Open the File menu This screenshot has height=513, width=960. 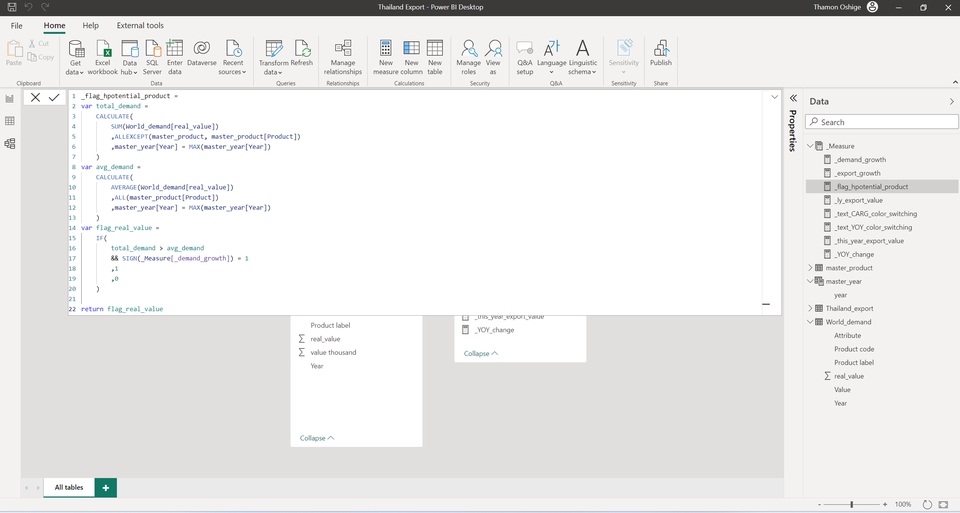pyautogui.click(x=17, y=26)
